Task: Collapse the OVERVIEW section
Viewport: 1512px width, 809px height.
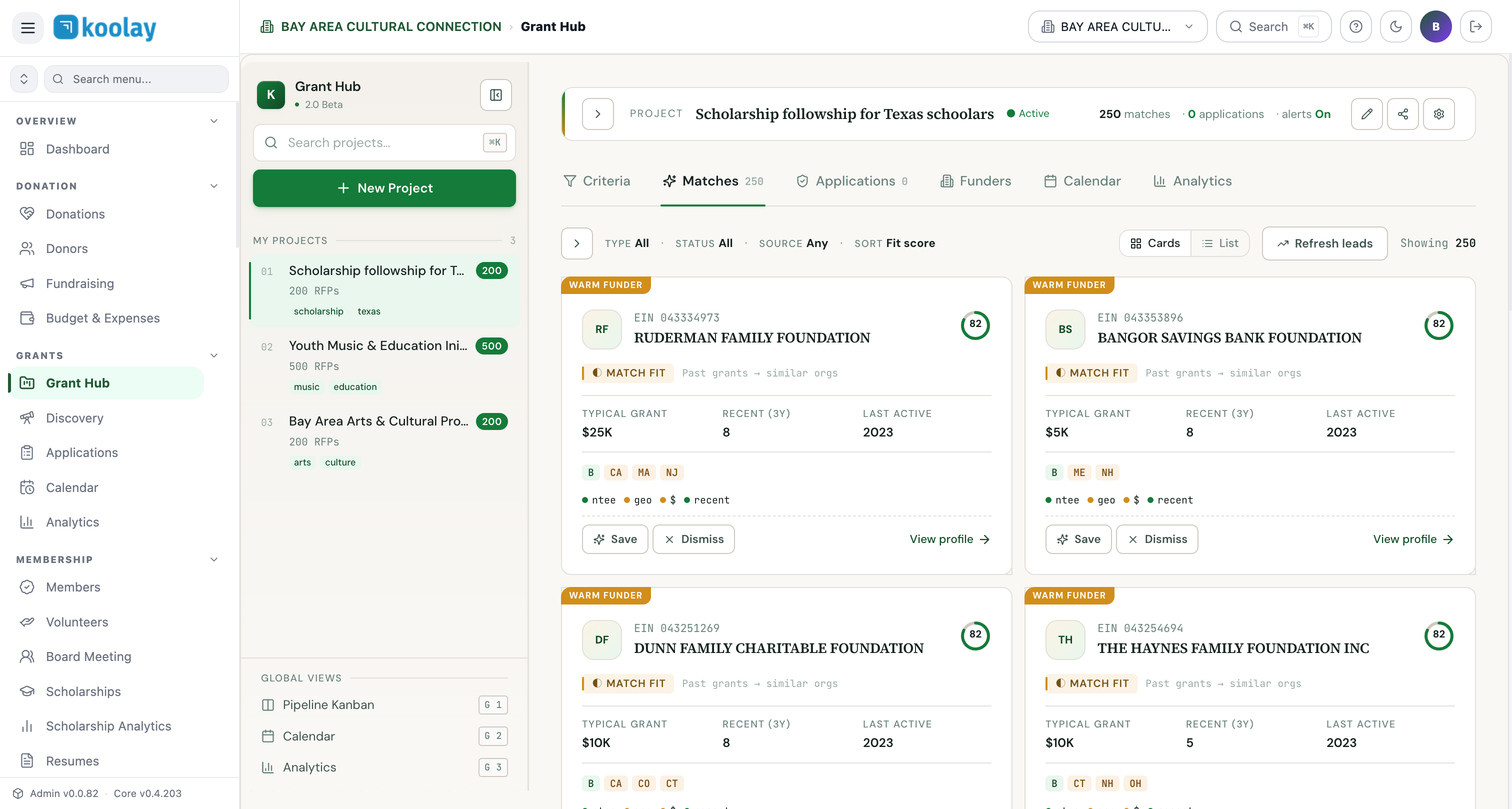Action: pyautogui.click(x=213, y=121)
